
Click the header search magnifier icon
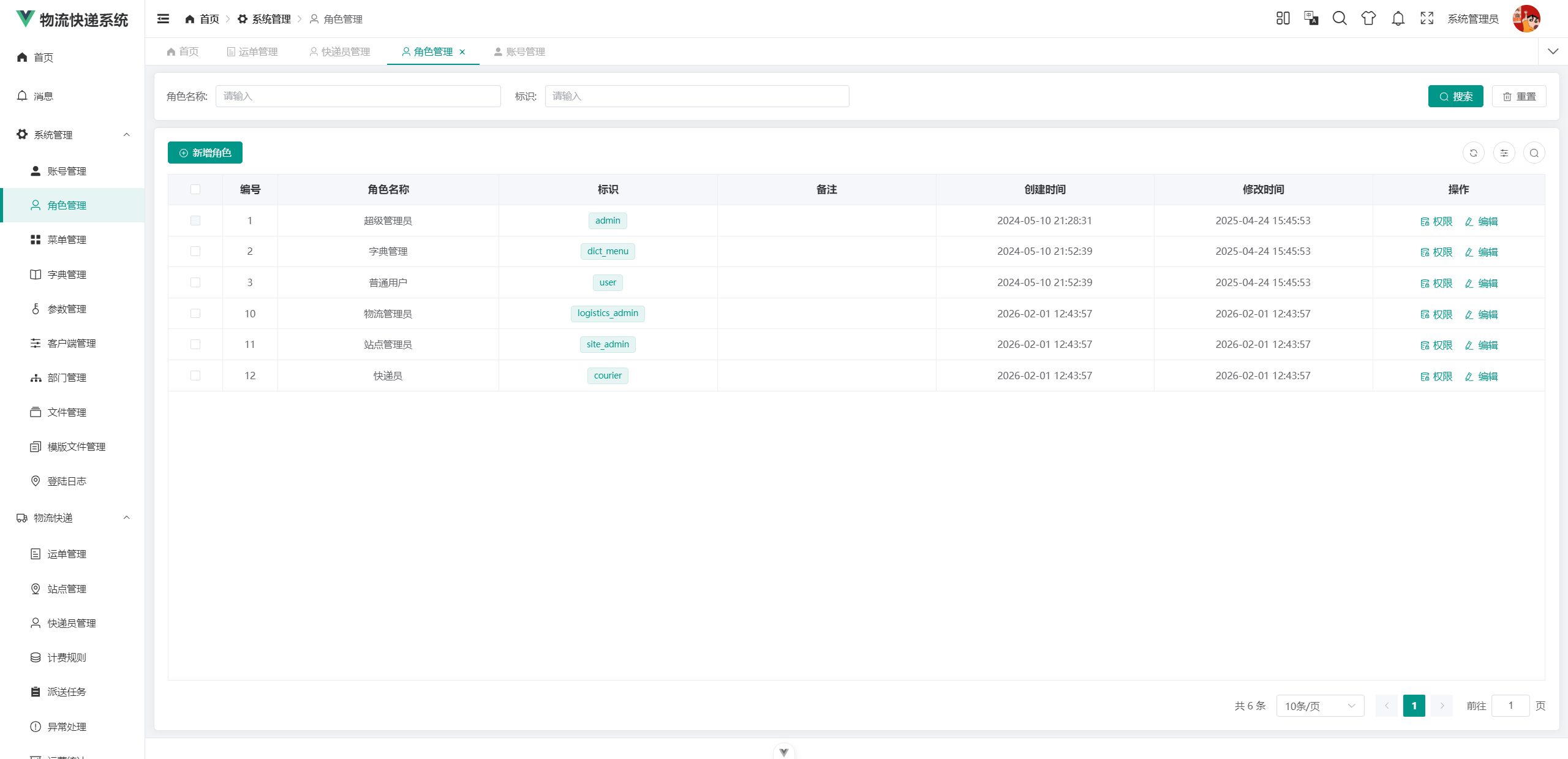[1340, 18]
